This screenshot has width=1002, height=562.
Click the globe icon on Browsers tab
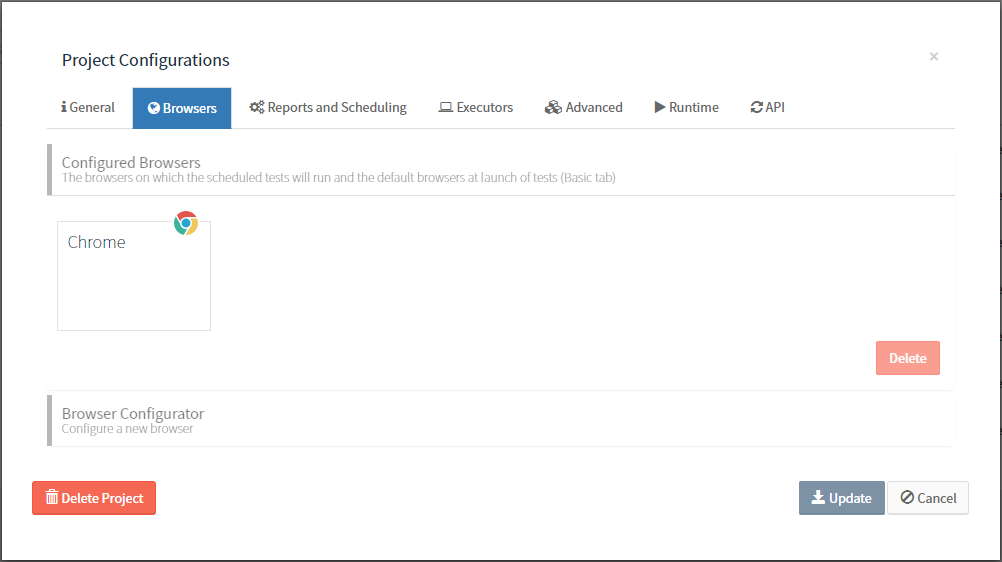[x=153, y=108]
